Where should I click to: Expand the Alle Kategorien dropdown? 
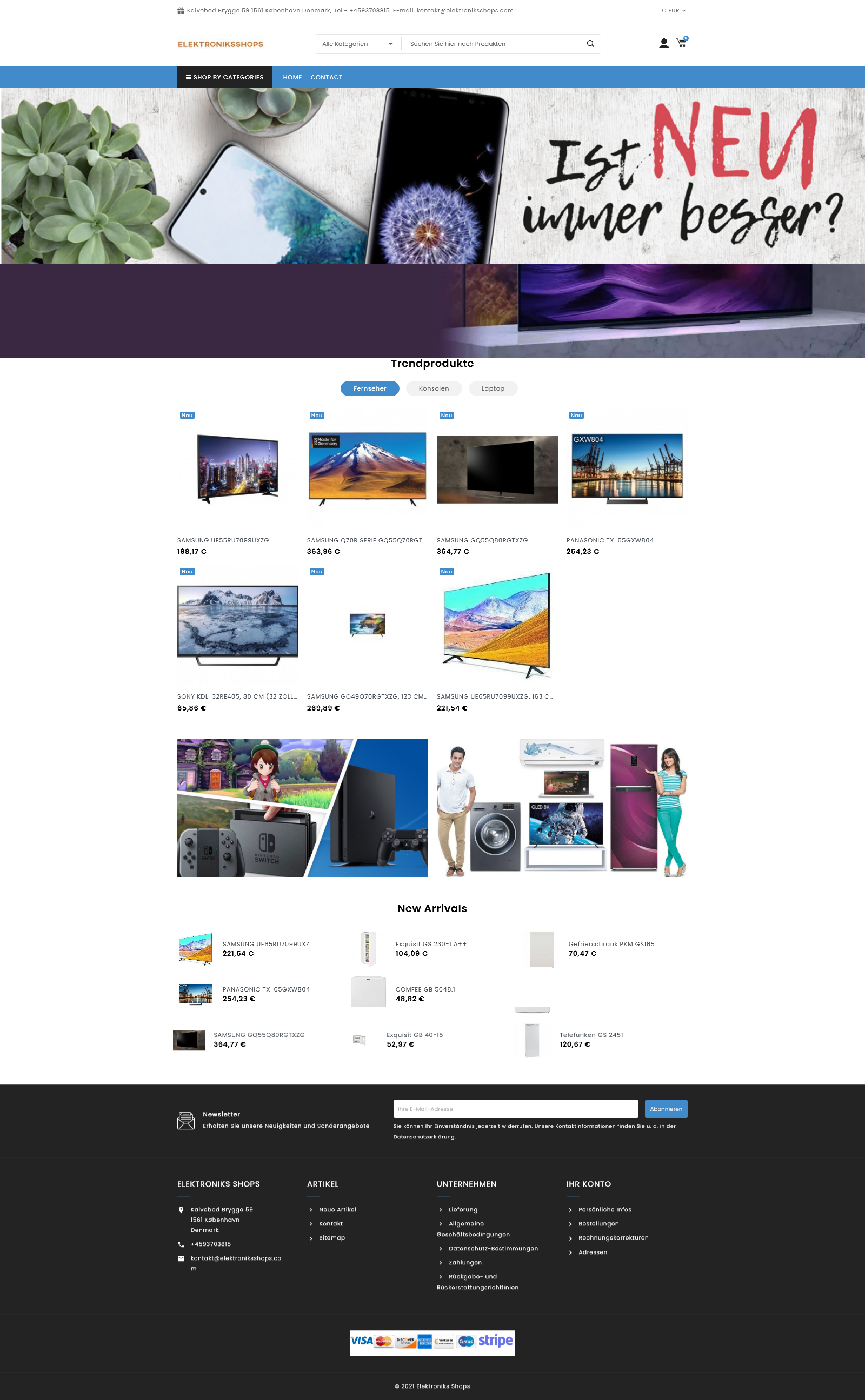pos(357,44)
